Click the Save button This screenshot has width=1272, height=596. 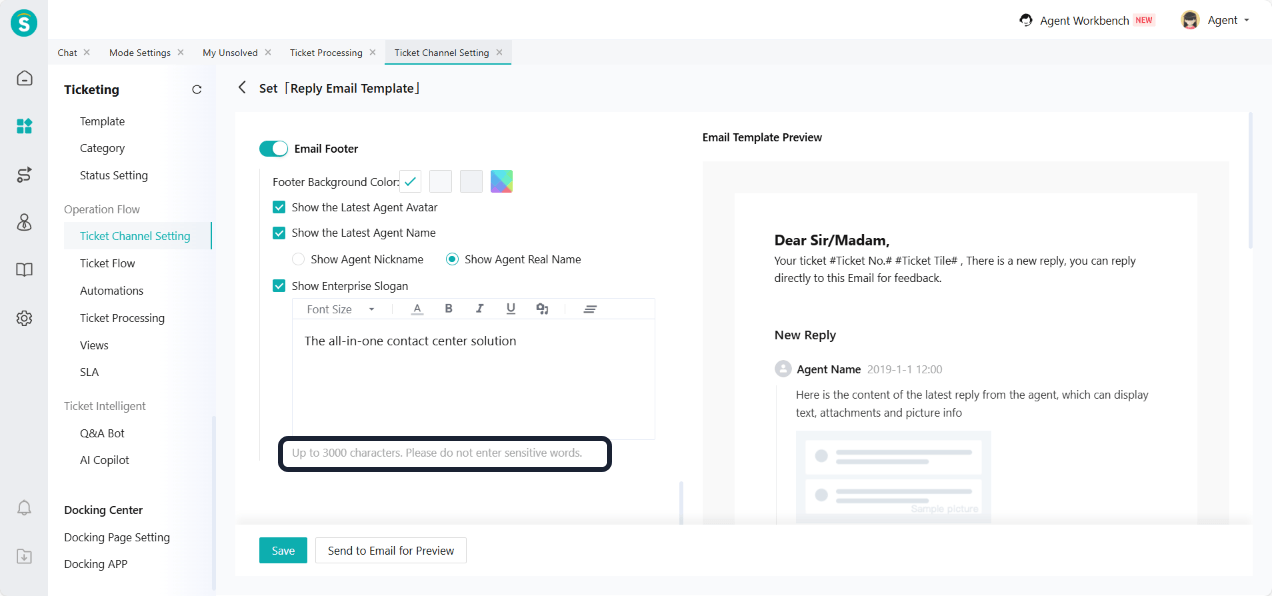283,551
